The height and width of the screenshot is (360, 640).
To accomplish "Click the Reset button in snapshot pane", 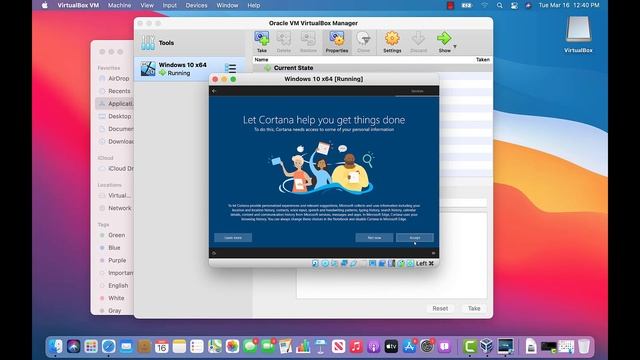I will click(440, 309).
